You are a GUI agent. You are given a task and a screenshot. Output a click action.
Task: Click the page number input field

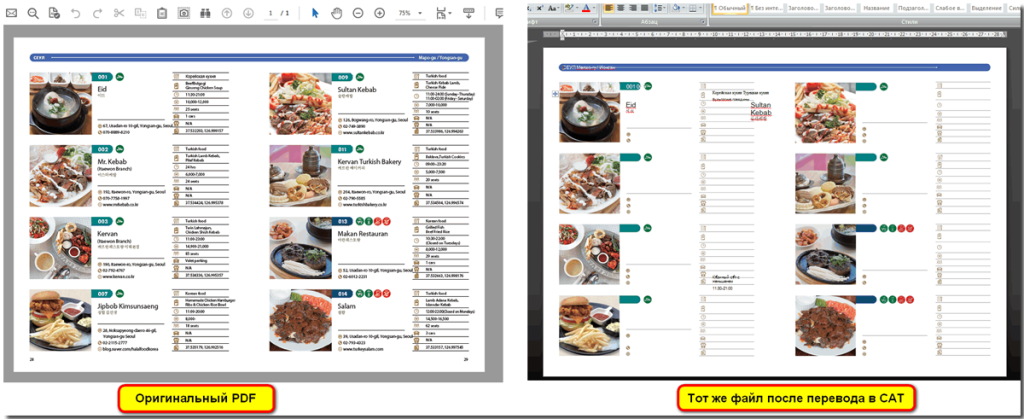pyautogui.click(x=272, y=13)
